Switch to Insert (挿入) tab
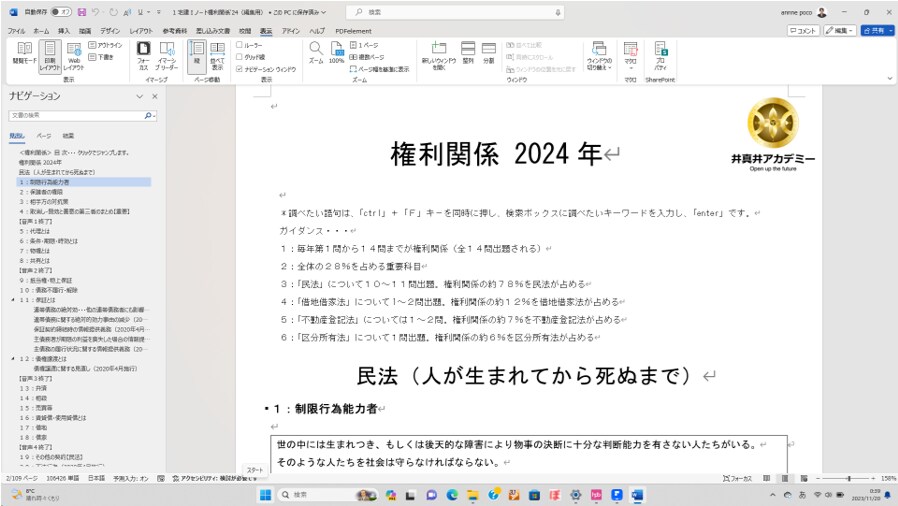898x506 pixels. 64,31
